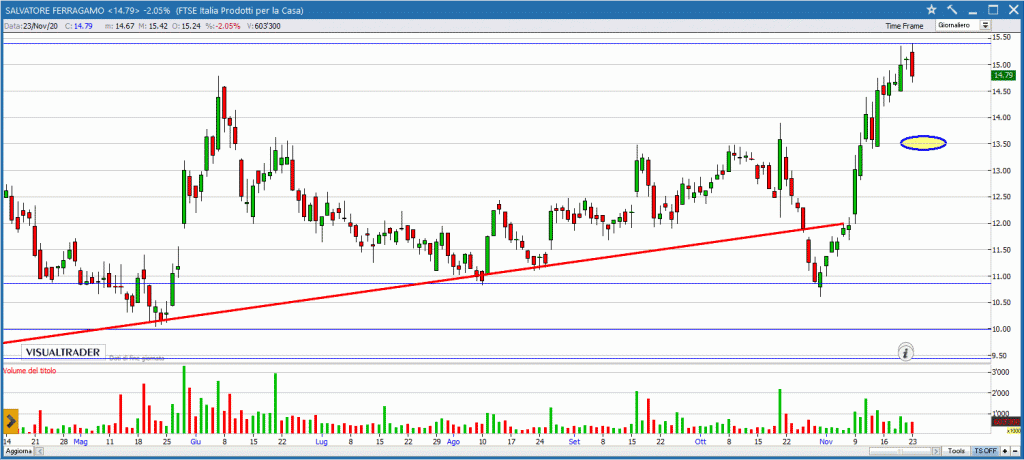Toggle the TS OFF button

click(x=985, y=452)
